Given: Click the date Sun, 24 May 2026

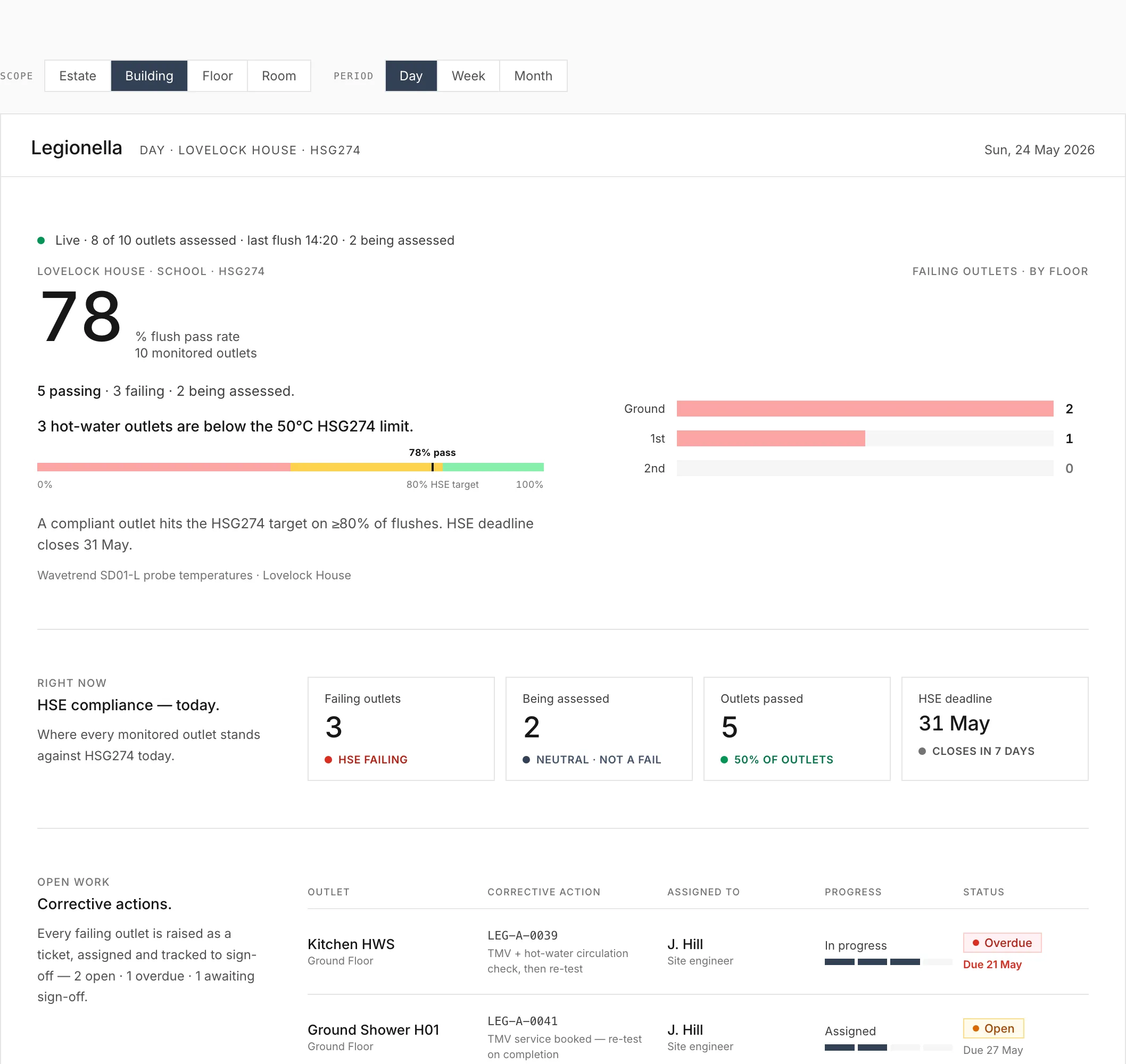Looking at the screenshot, I should point(1039,151).
